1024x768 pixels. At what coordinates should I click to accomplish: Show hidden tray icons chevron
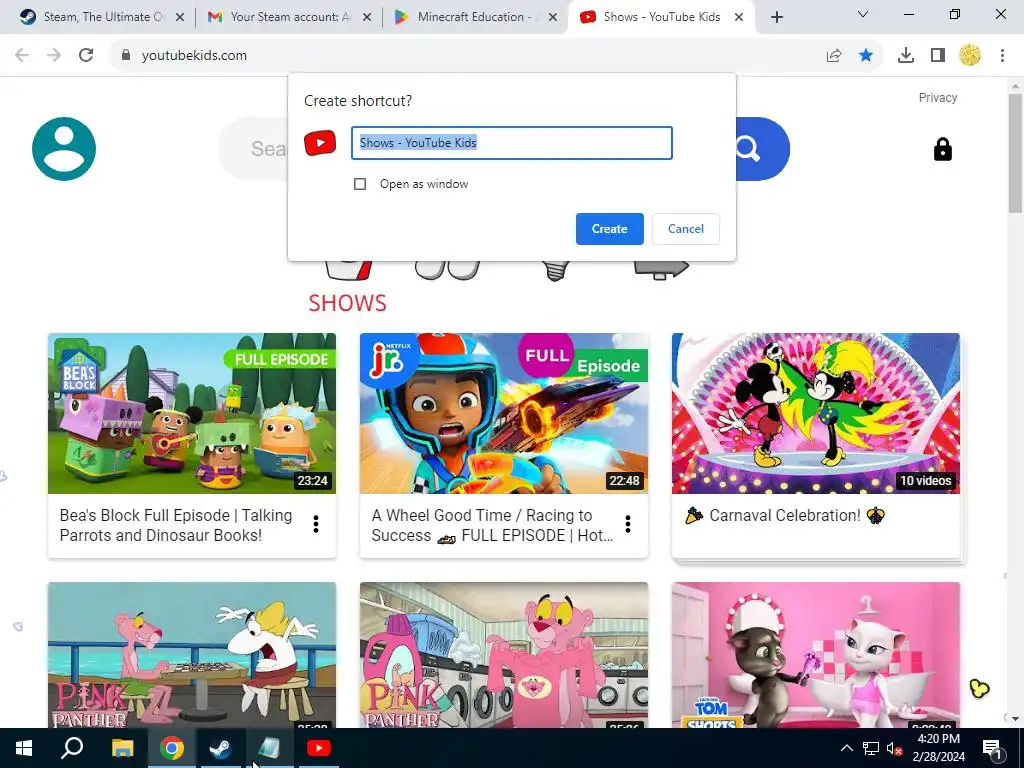846,748
